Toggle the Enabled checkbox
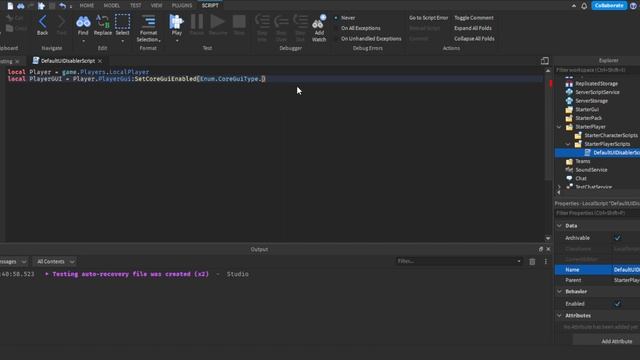Screen dimensions: 640x360 pos(617,304)
